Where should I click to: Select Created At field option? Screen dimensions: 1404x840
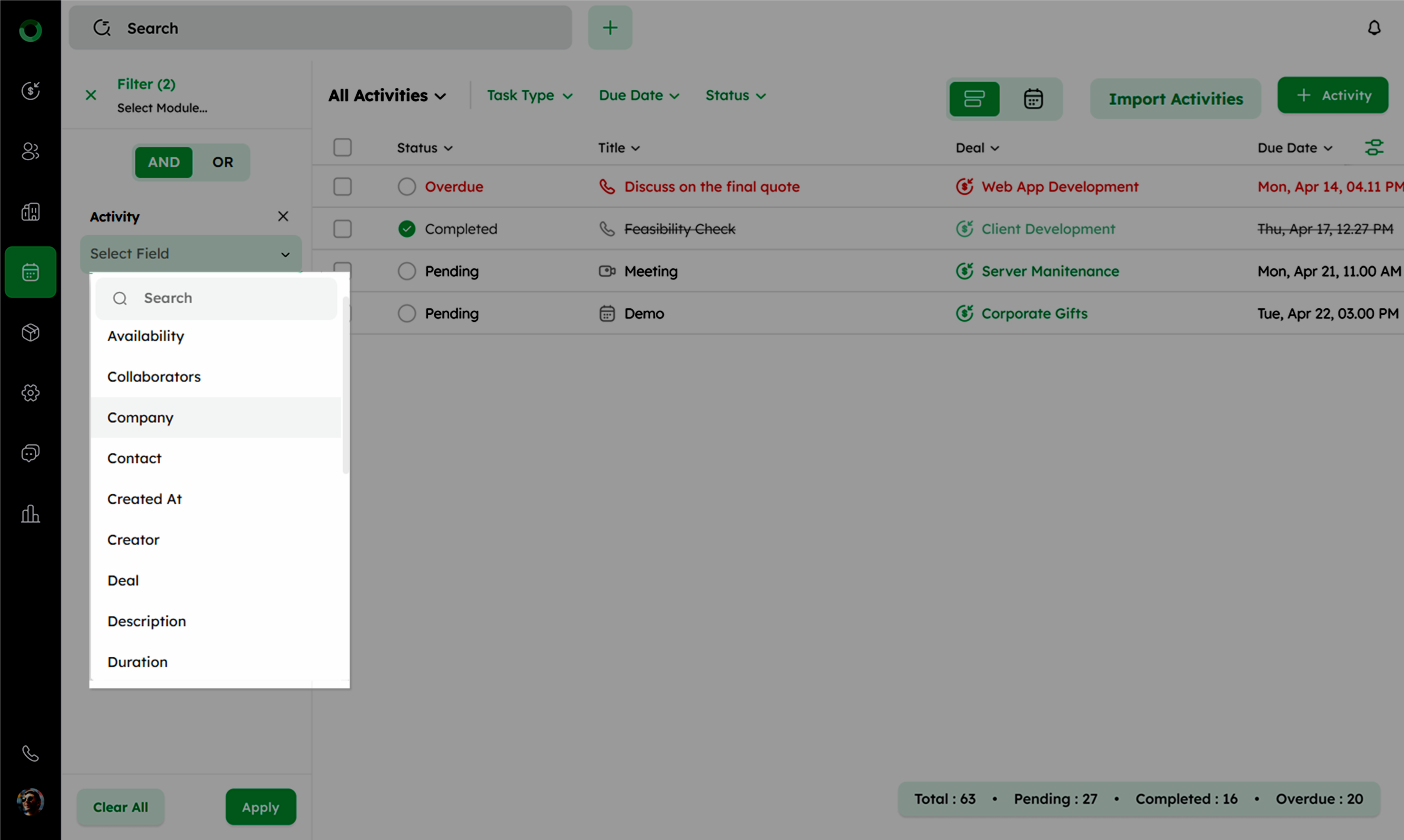(x=144, y=499)
